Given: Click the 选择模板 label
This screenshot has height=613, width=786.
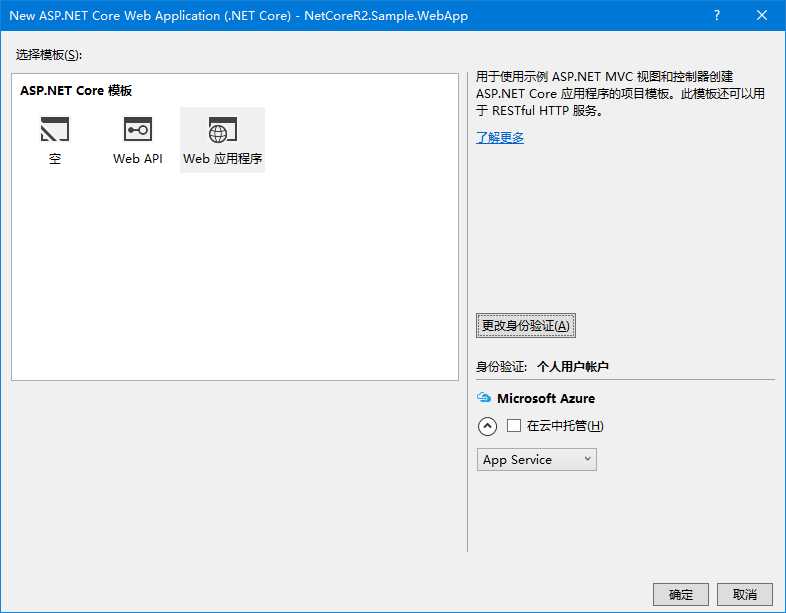Looking at the screenshot, I should tap(49, 55).
